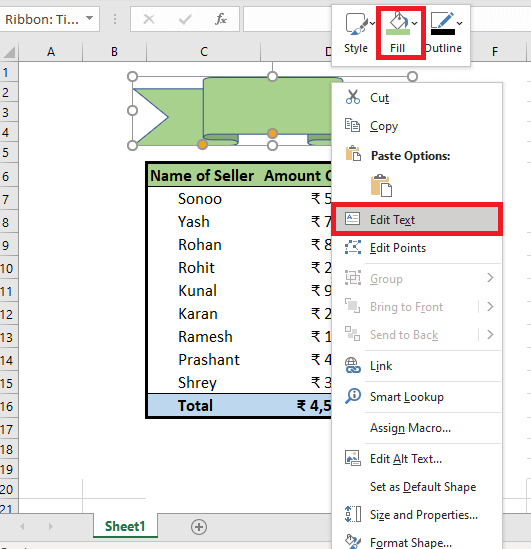Choose Link from the context menu
The width and height of the screenshot is (531, 549).
(x=417, y=366)
